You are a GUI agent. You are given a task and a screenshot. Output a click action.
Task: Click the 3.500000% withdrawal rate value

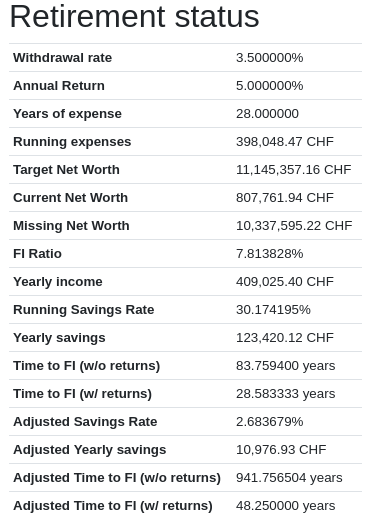point(270,58)
